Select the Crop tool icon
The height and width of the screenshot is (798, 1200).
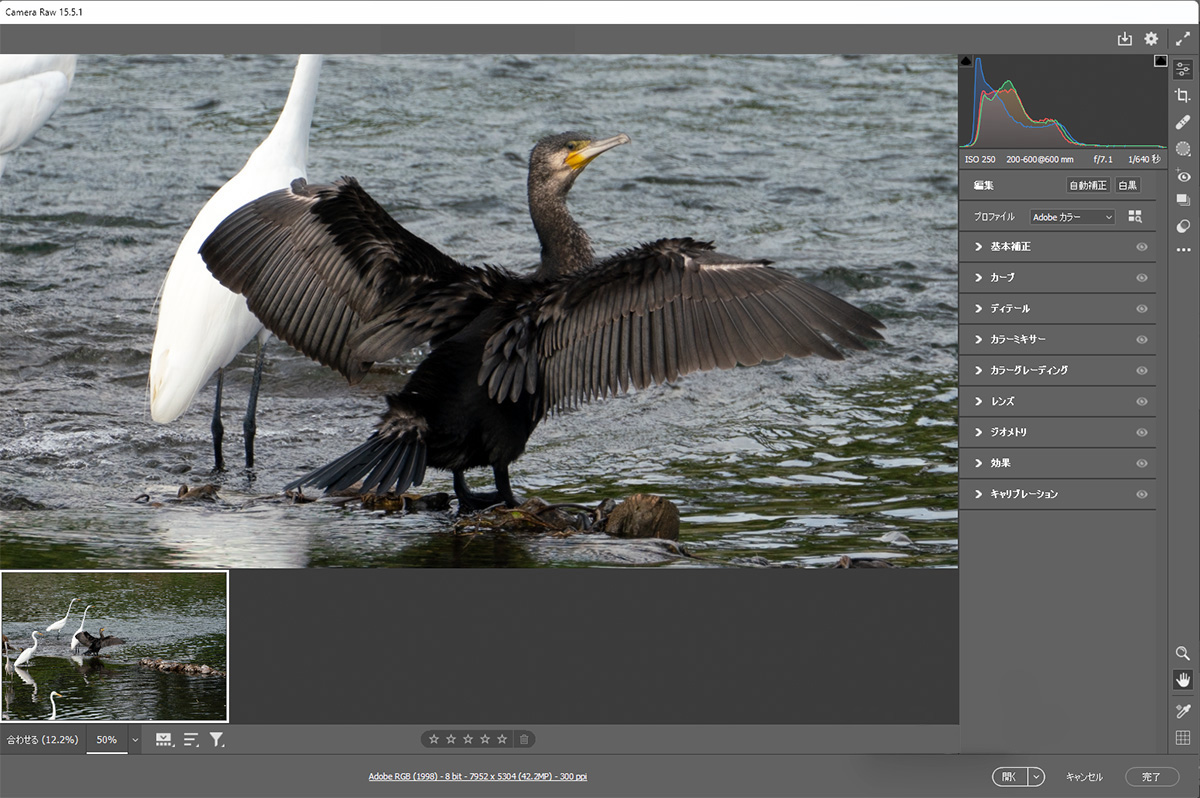pos(1183,96)
